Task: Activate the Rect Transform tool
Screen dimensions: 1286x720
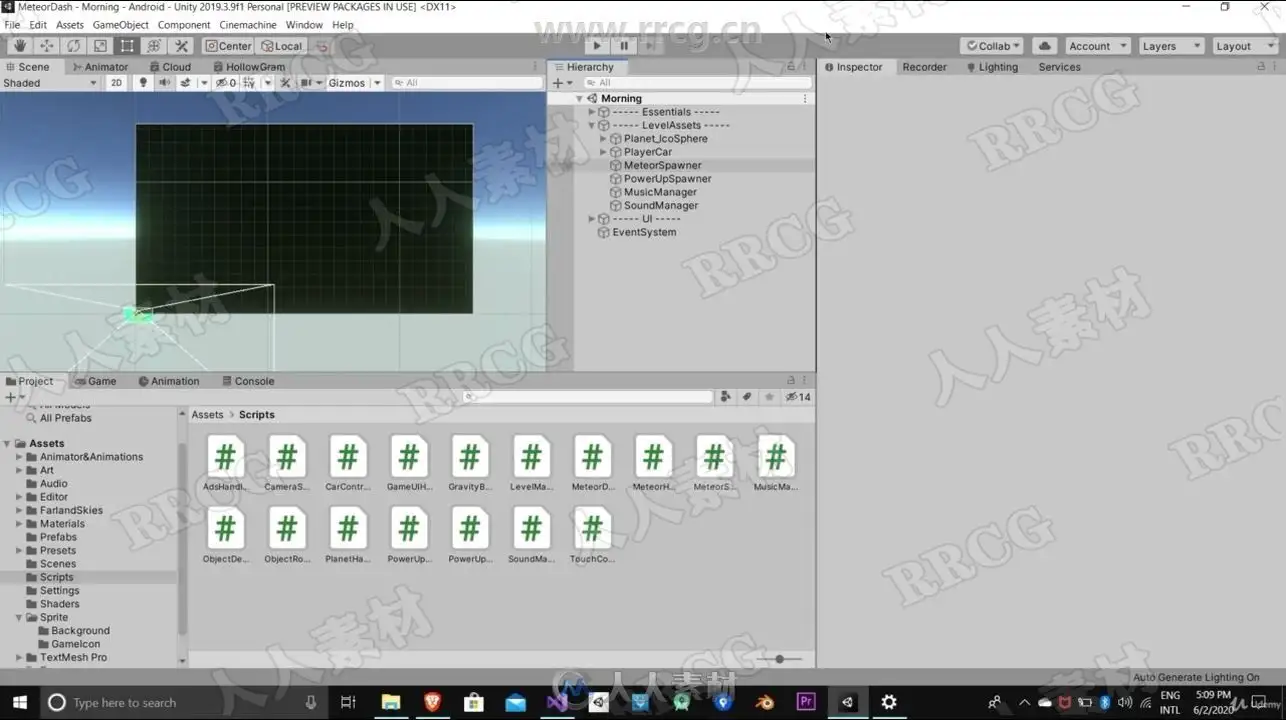Action: pyautogui.click(x=127, y=46)
